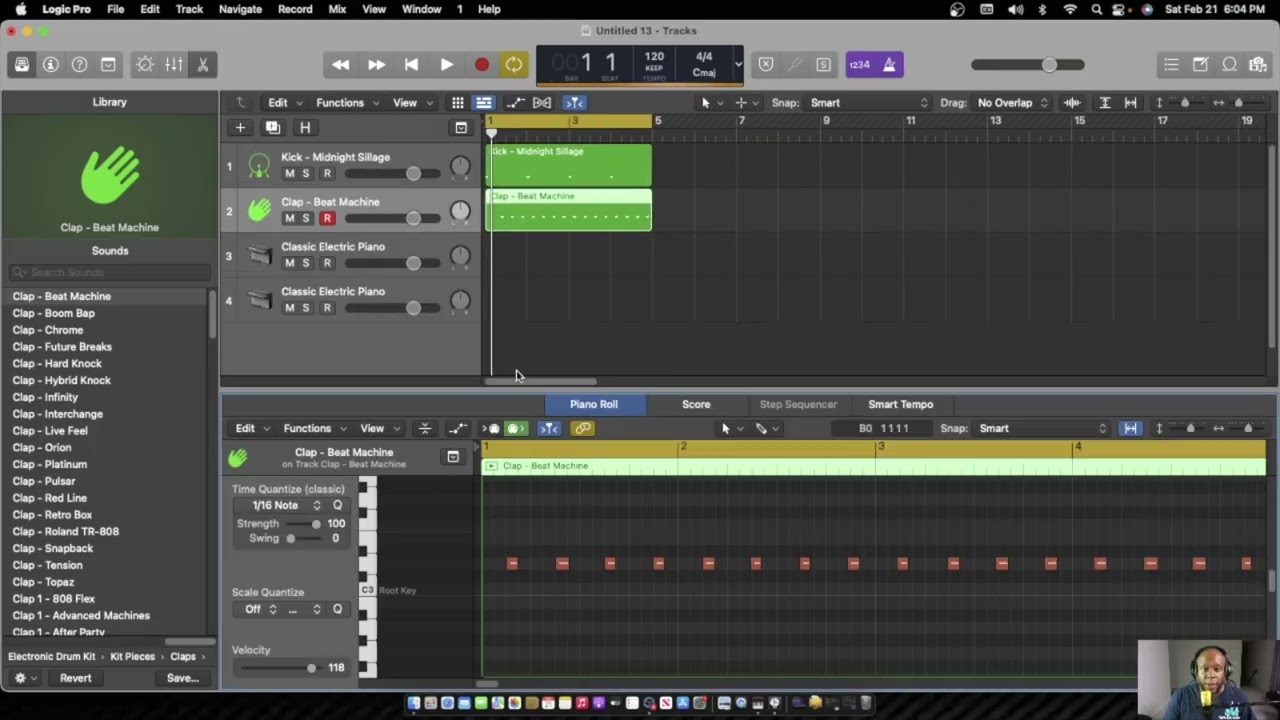The image size is (1280, 720).
Task: Open the Track menu
Action: coord(189,9)
